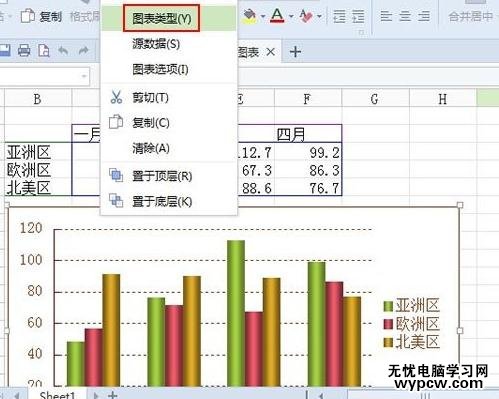
Task: Choose Clear (清除) in context menu
Action: (x=169, y=148)
